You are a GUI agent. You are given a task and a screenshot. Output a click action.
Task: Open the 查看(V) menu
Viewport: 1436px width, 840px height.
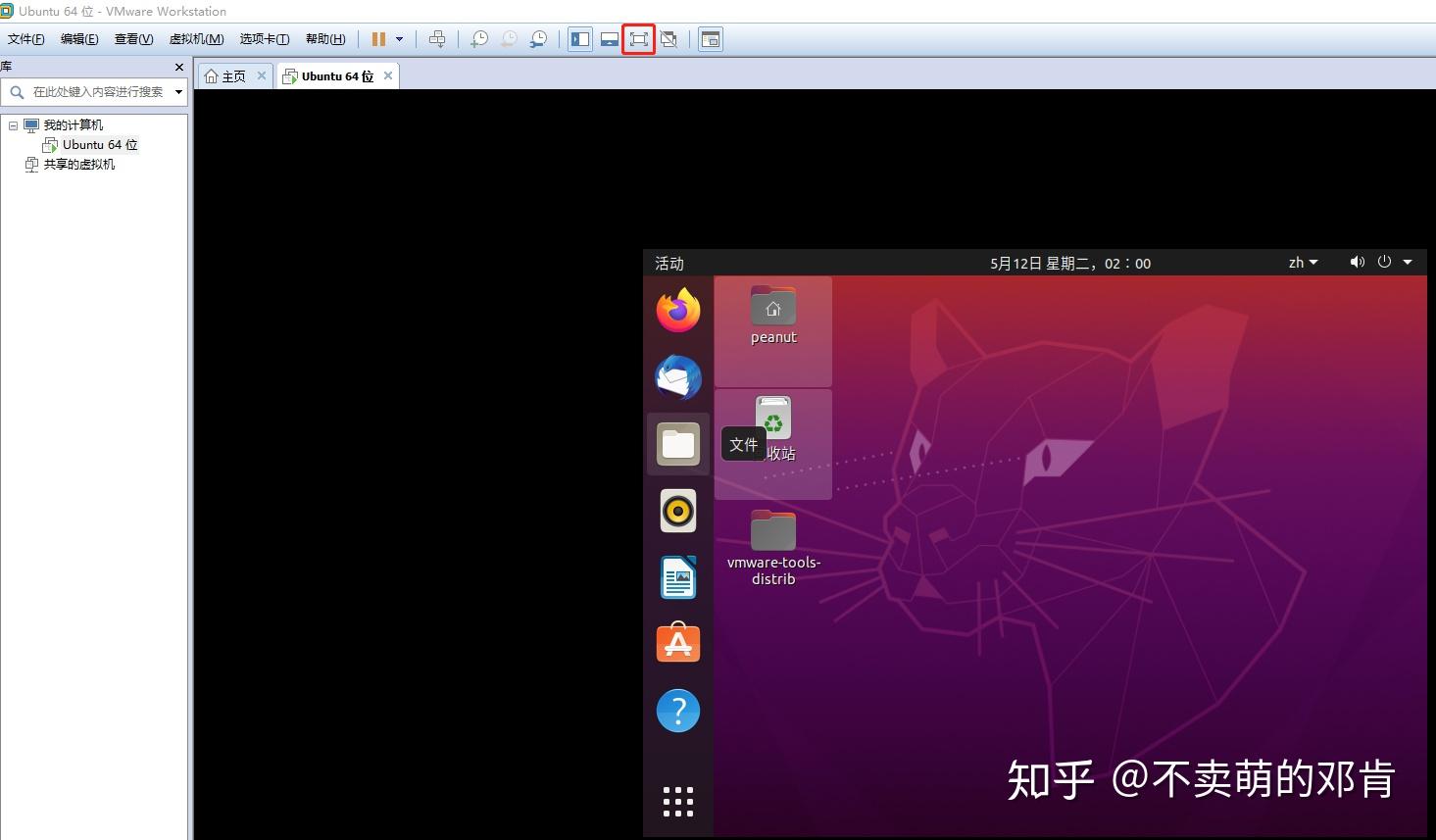(x=134, y=39)
